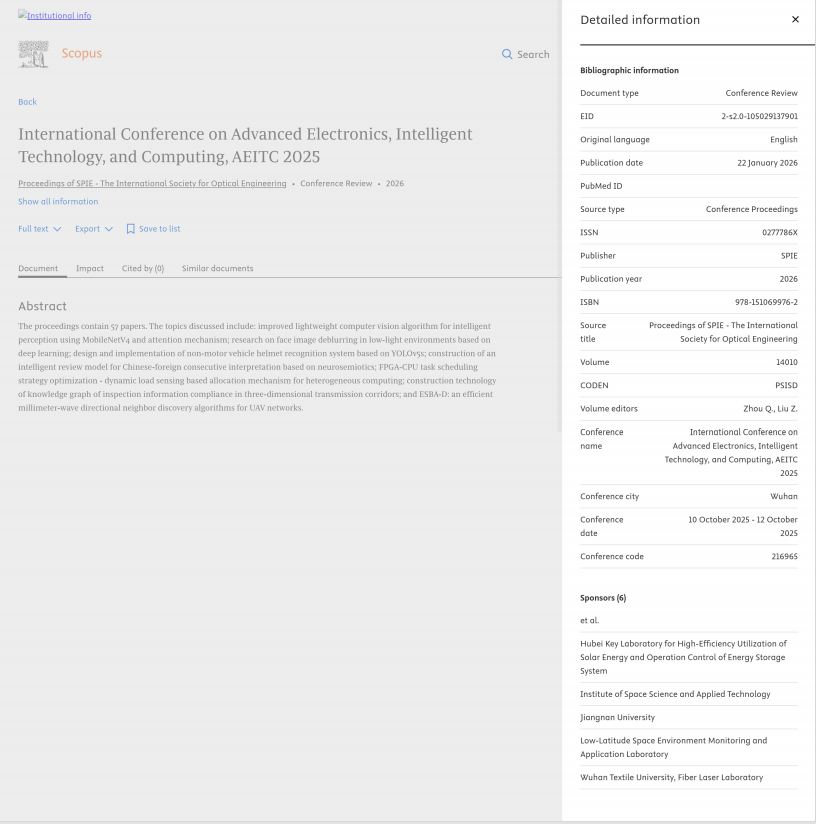The image size is (816, 824).
Task: Click the Save to list bookmark icon
Action: pyautogui.click(x=130, y=229)
